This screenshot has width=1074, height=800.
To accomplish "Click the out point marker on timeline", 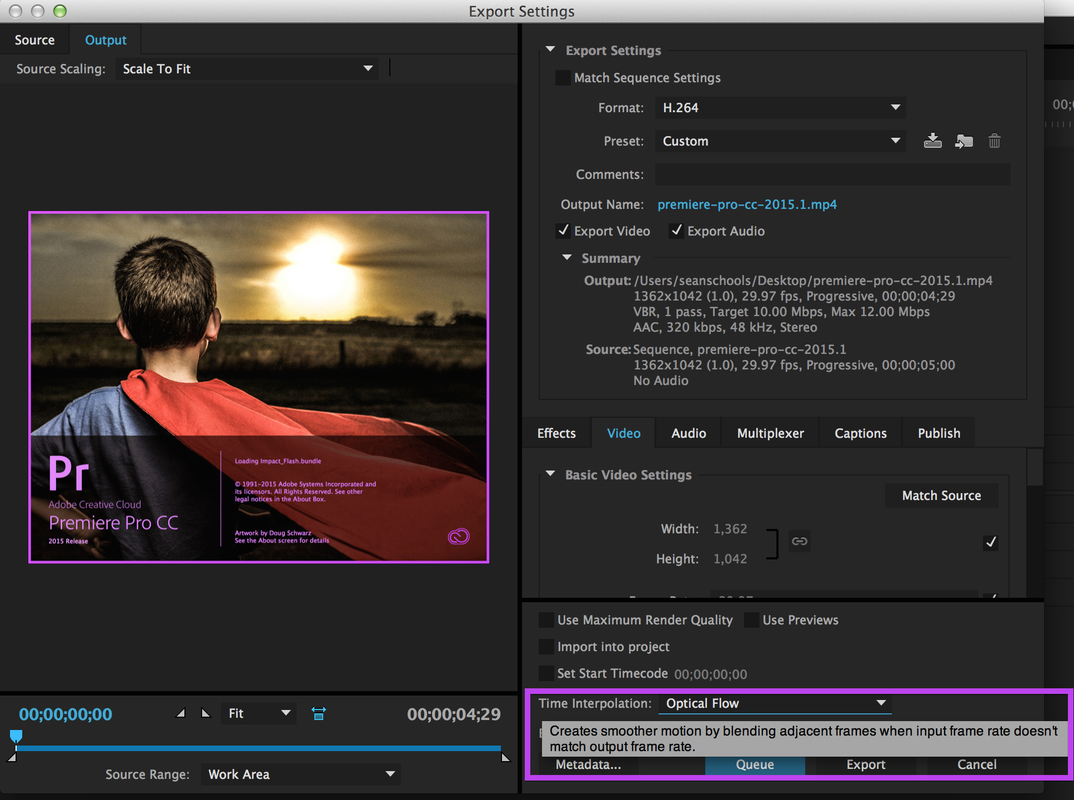I will 505,757.
